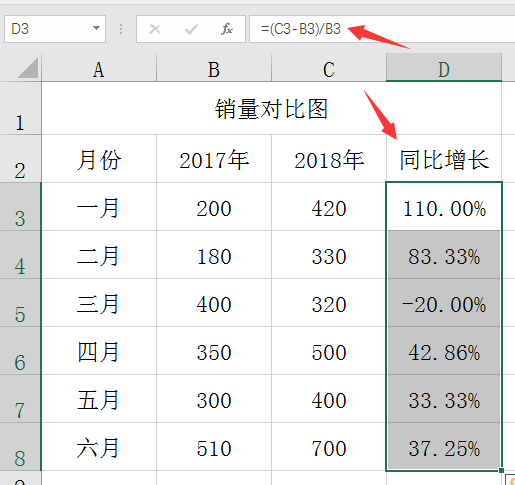Screen dimensions: 515x485
Task: Click the title cell 销量对比图
Action: [271, 108]
